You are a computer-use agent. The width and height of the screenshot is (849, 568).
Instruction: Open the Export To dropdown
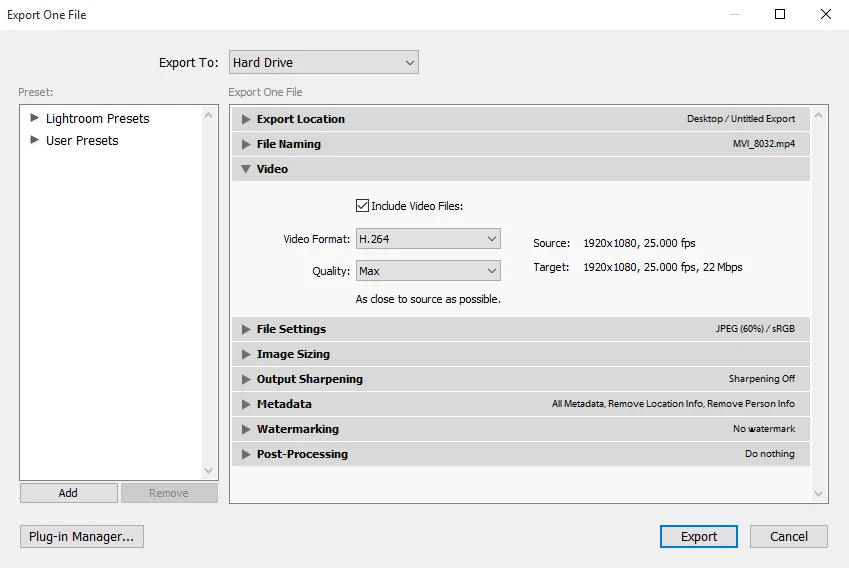click(x=324, y=62)
